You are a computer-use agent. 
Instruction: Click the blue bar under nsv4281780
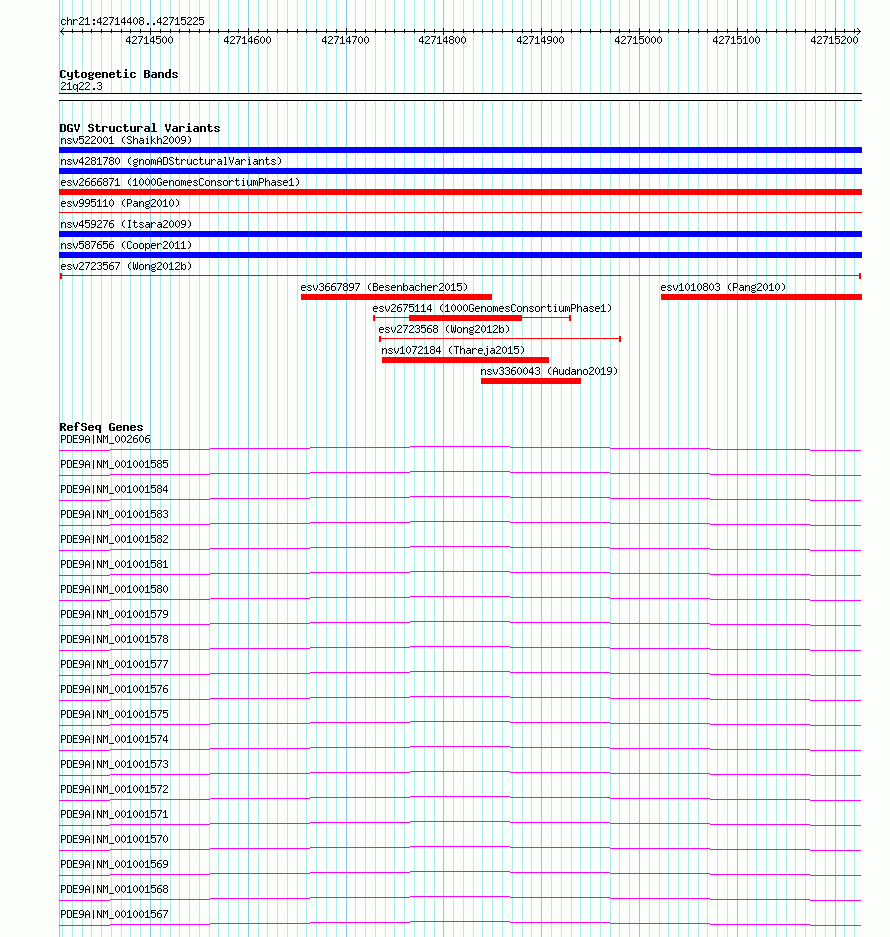coord(460,171)
